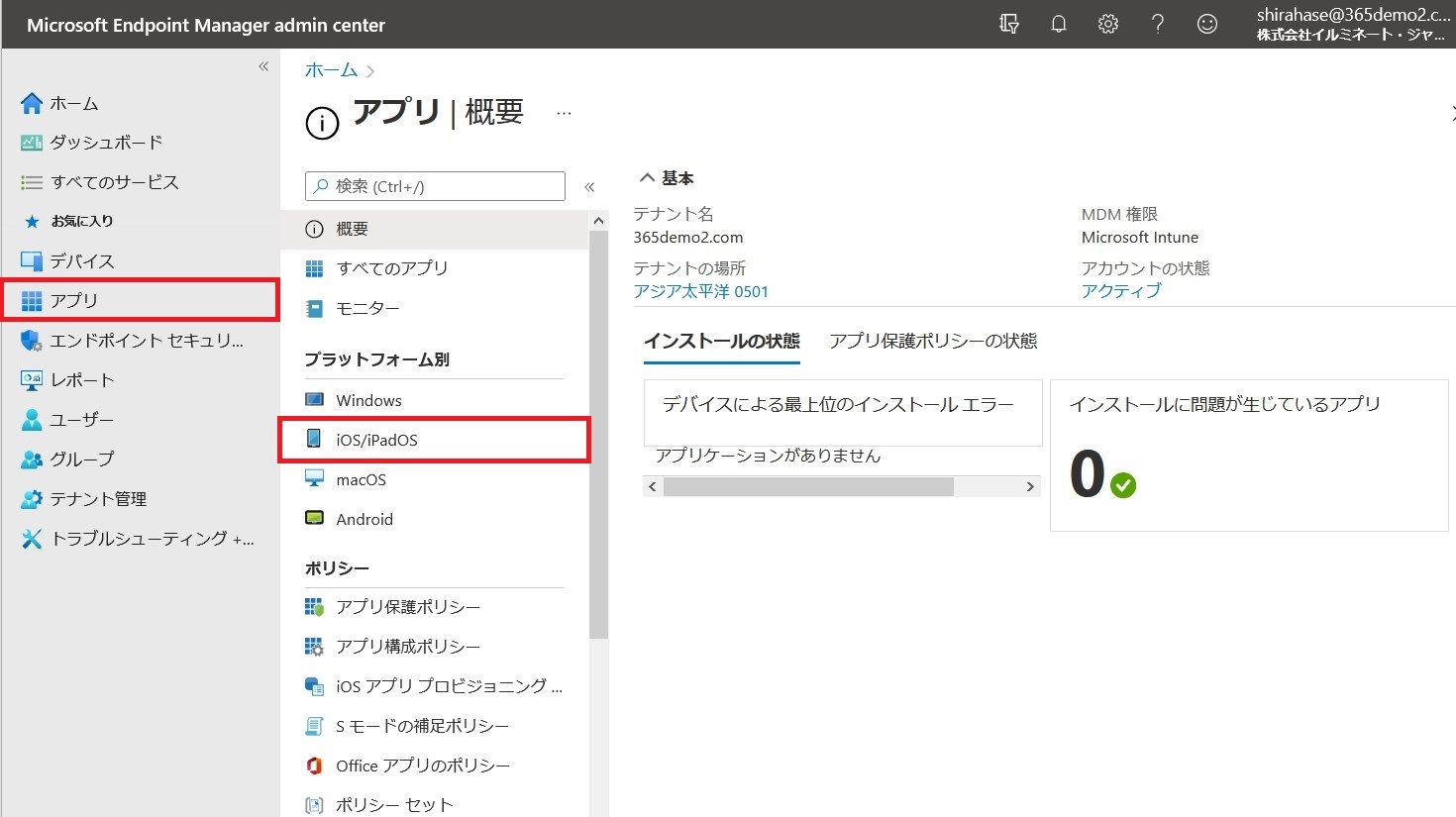This screenshot has height=817, width=1456.
Task: Click the S モードの補足ポリシー document icon
Action: [x=315, y=726]
